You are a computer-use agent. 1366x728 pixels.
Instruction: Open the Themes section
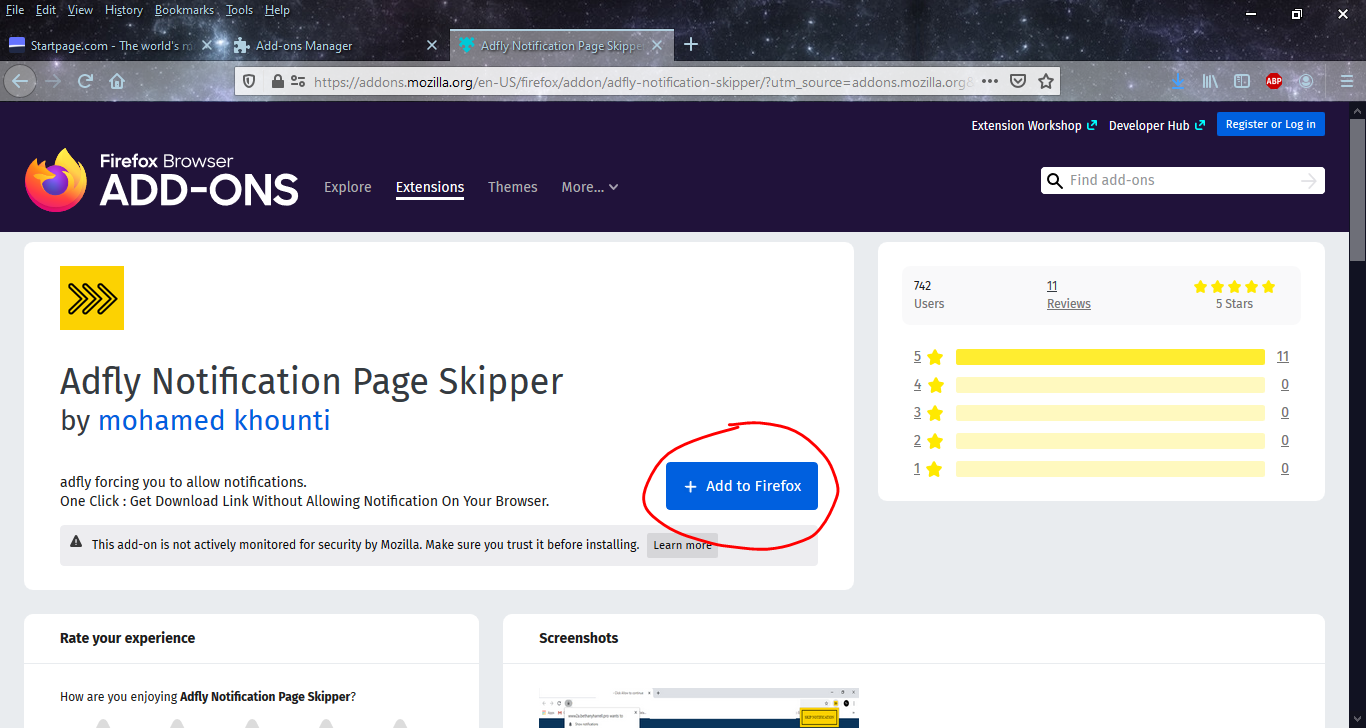click(x=513, y=187)
